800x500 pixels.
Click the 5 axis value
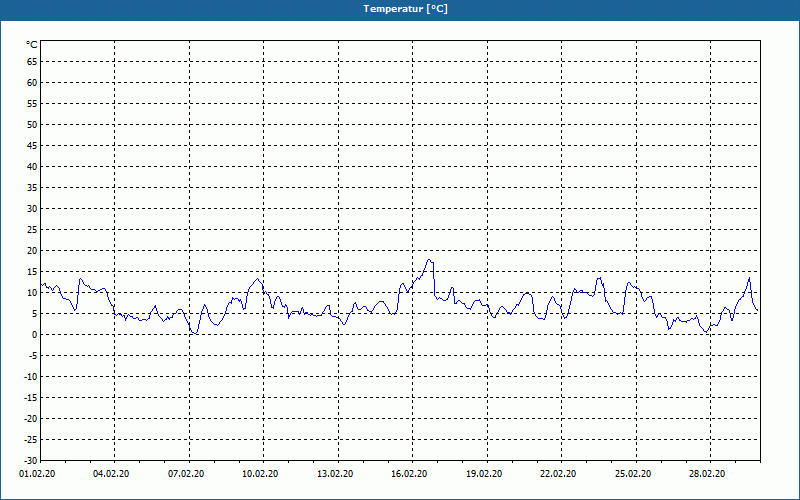(x=35, y=314)
